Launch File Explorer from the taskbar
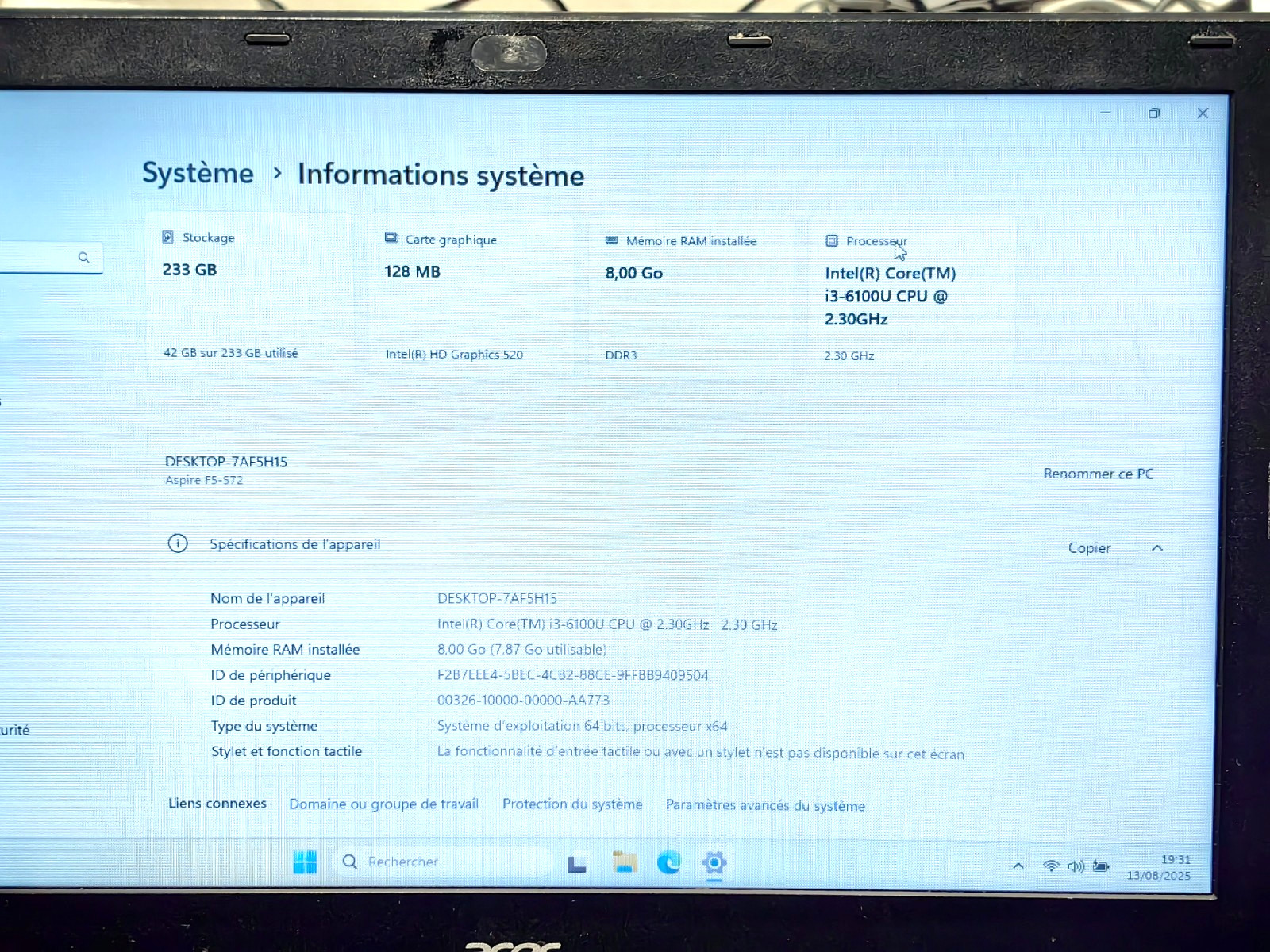The width and height of the screenshot is (1270, 952). click(625, 862)
